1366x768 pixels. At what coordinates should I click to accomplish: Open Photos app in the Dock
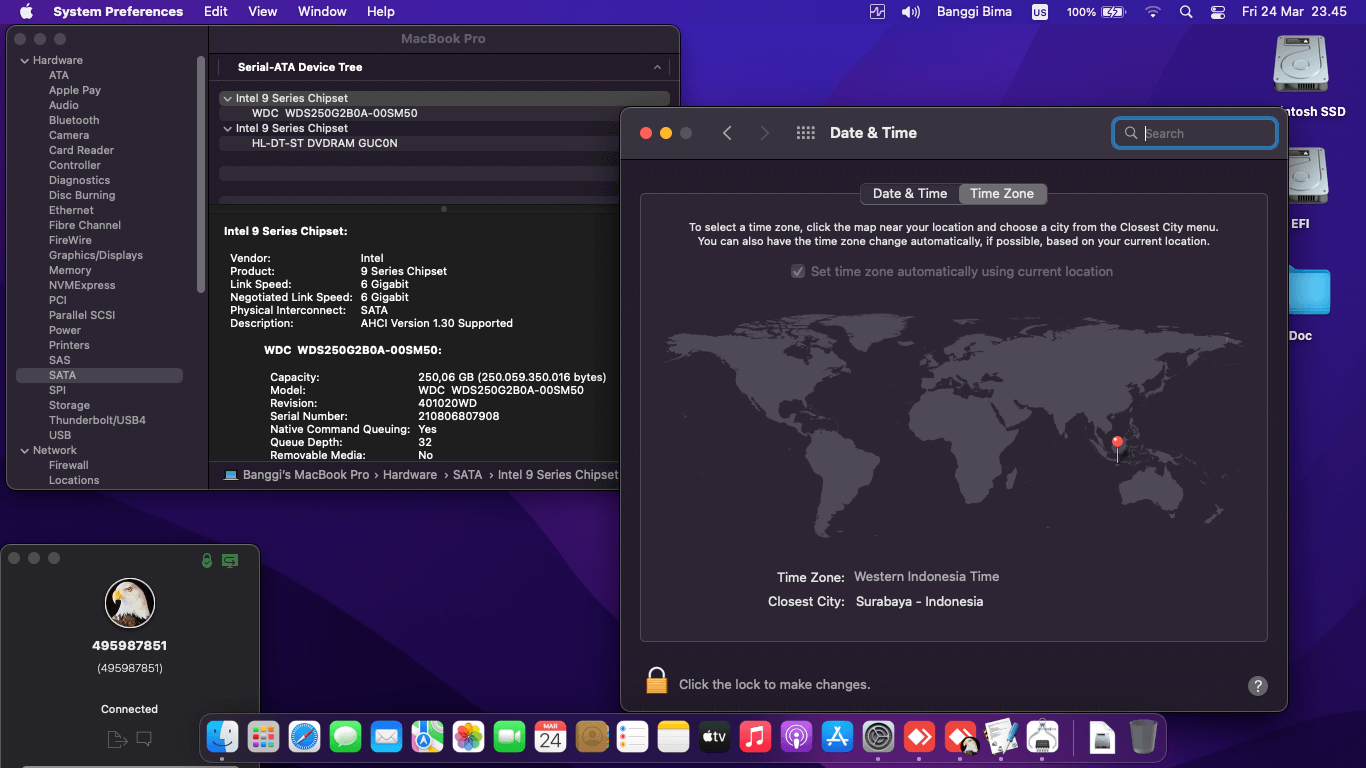click(x=468, y=738)
